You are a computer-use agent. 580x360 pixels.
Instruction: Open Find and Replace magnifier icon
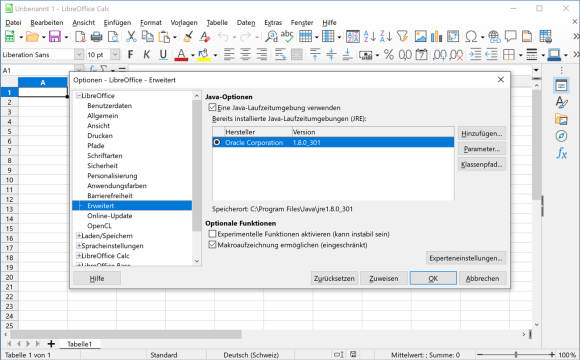(271, 37)
